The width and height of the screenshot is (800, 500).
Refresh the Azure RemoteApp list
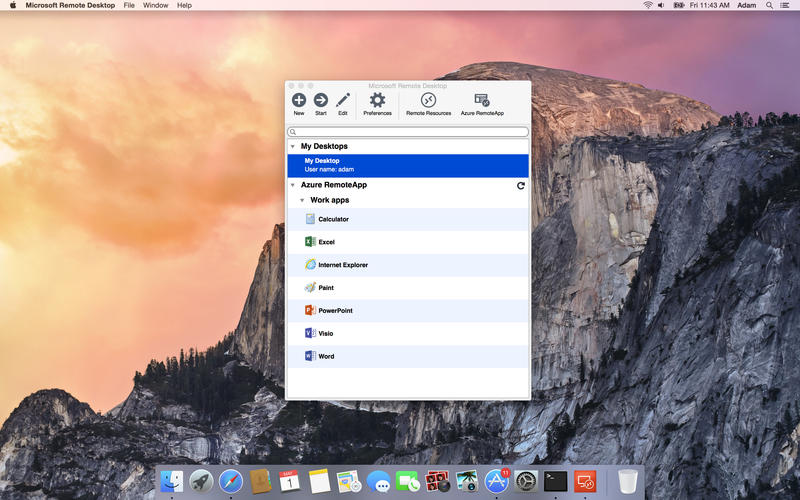(x=520, y=186)
